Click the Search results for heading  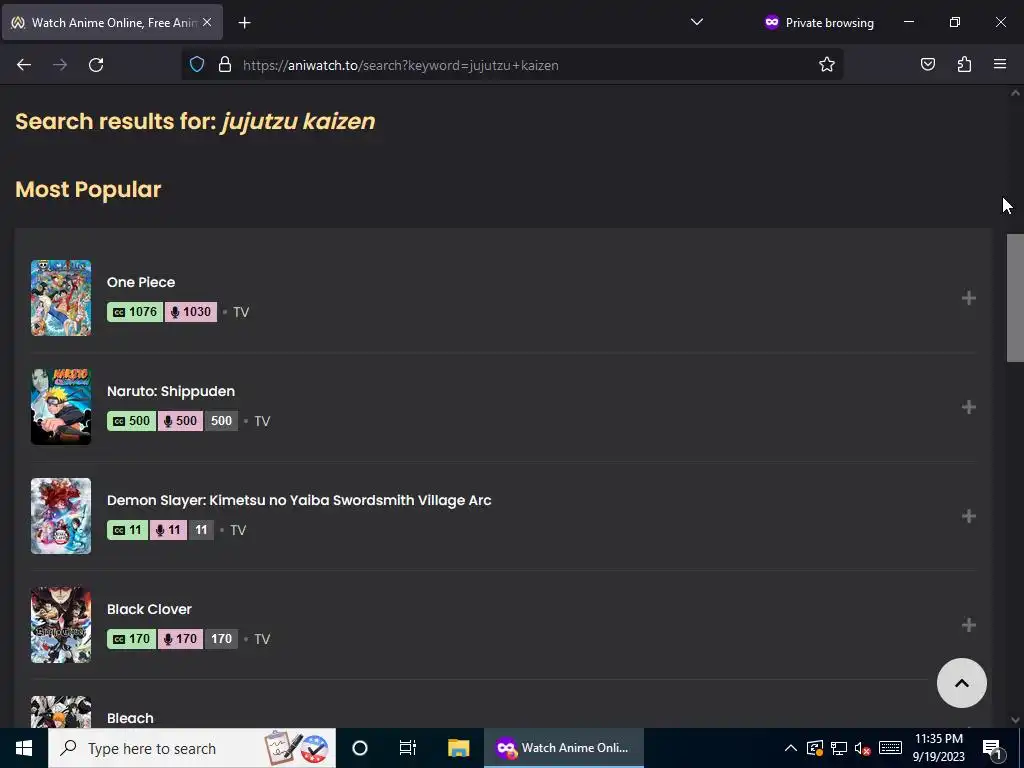tap(195, 121)
